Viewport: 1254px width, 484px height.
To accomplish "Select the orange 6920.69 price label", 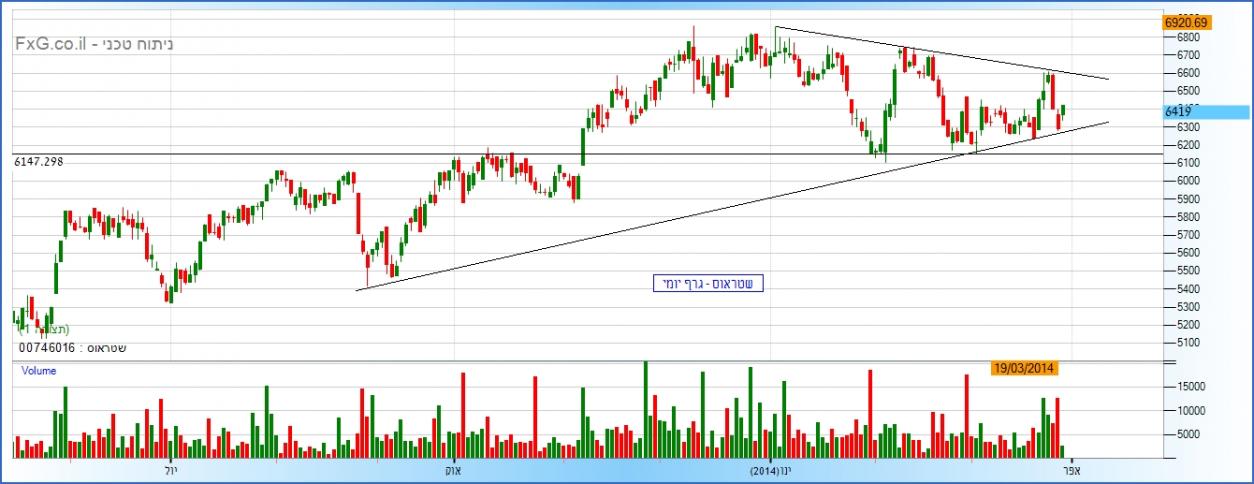I will pyautogui.click(x=1187, y=22).
